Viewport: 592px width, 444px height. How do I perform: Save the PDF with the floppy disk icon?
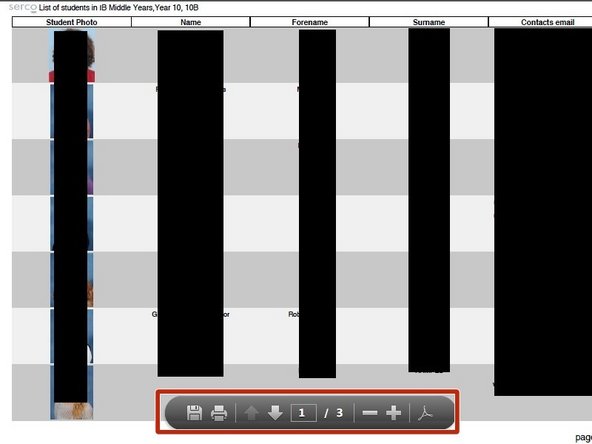tap(194, 413)
